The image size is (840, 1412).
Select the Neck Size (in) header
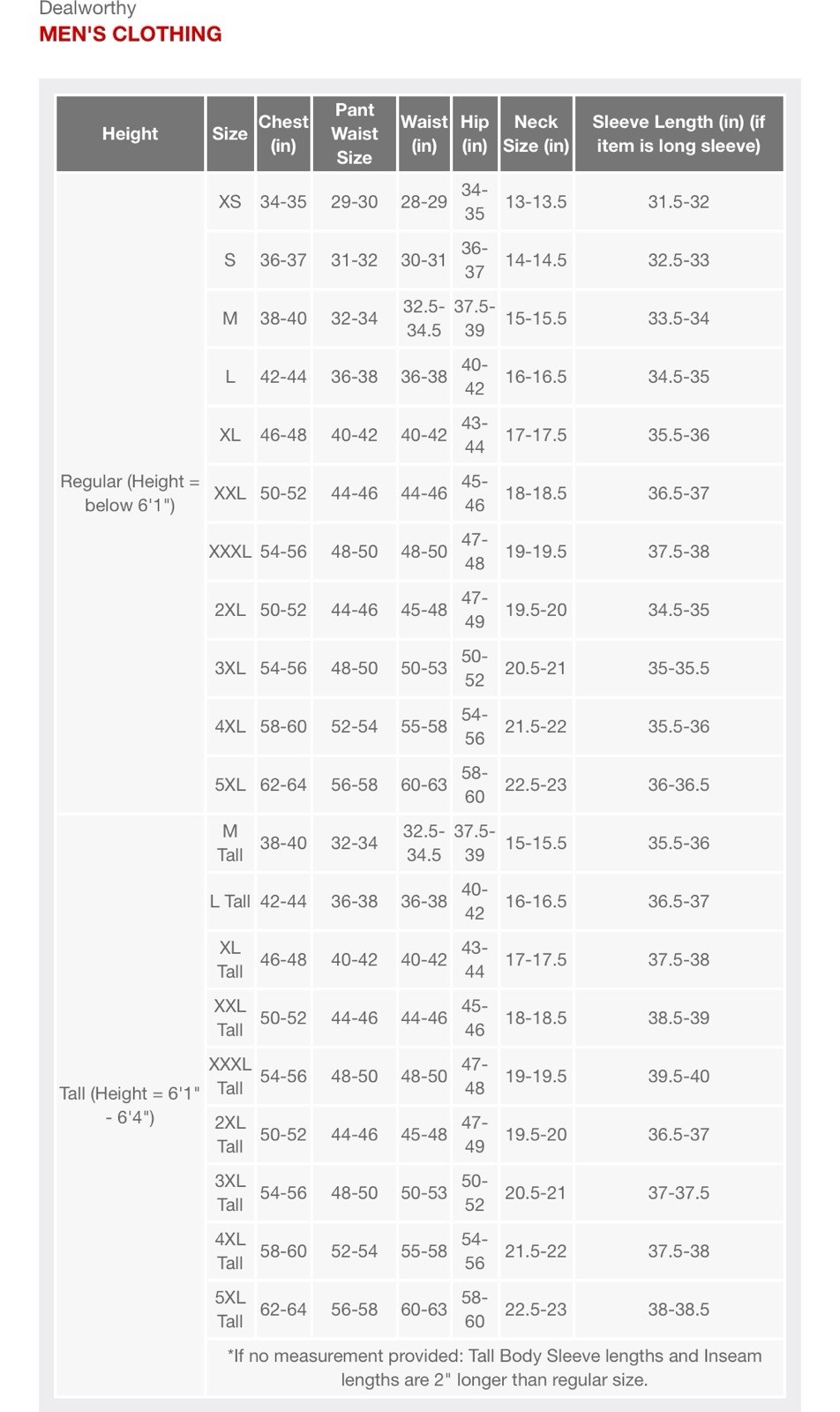click(536, 134)
